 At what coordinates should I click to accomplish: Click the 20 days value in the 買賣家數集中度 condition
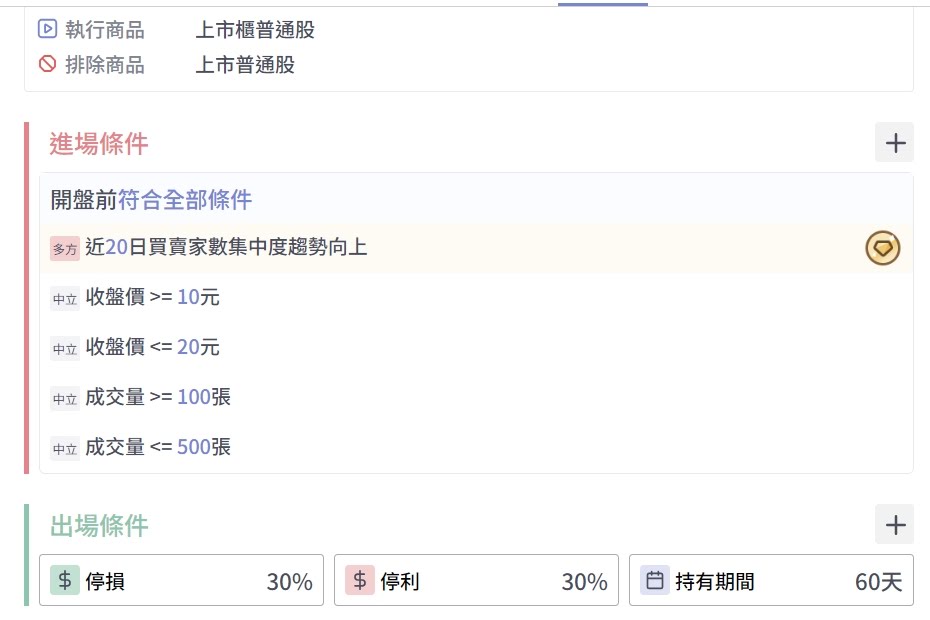tap(116, 247)
